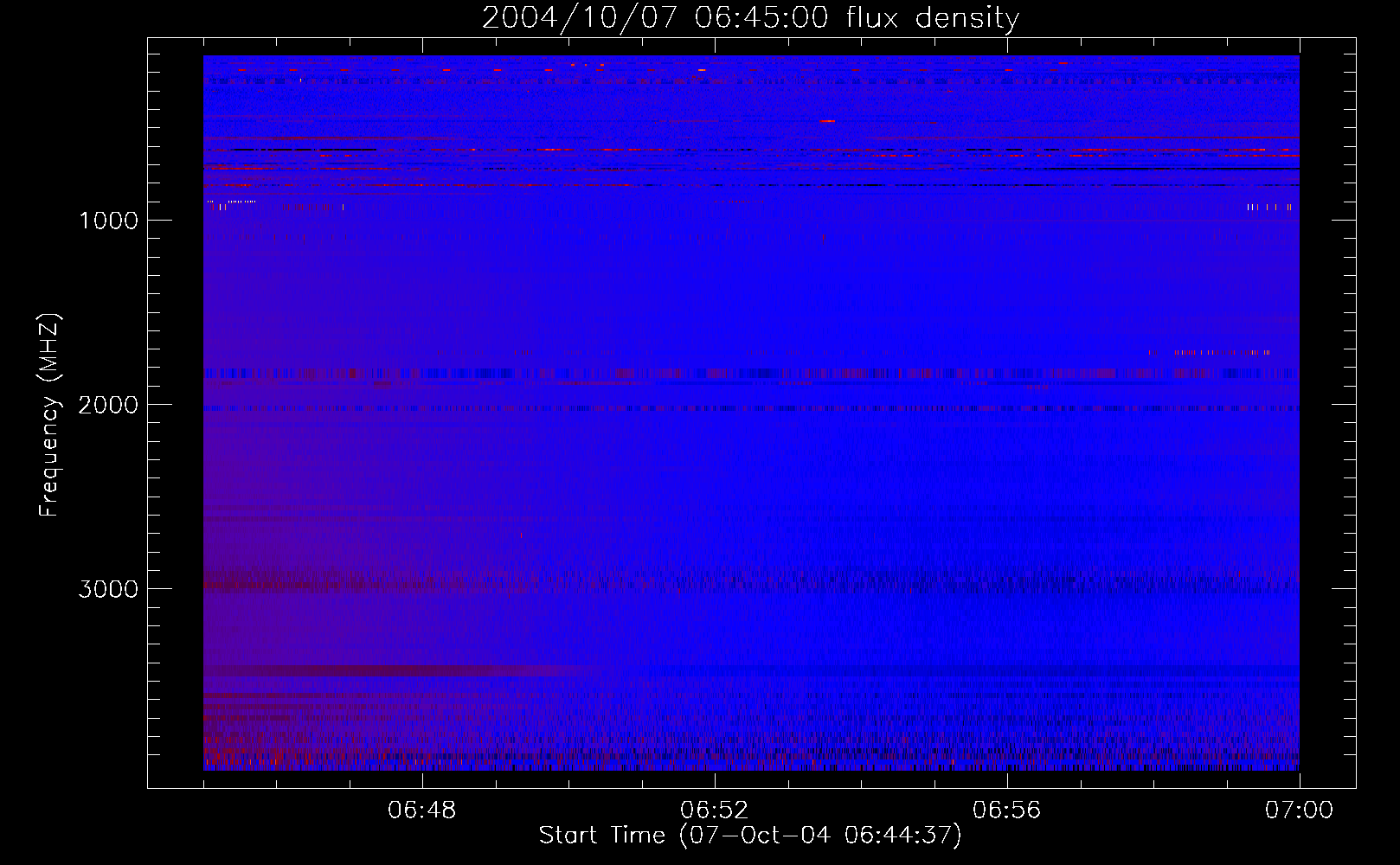Click the '3000' frequency tick label

(x=108, y=589)
